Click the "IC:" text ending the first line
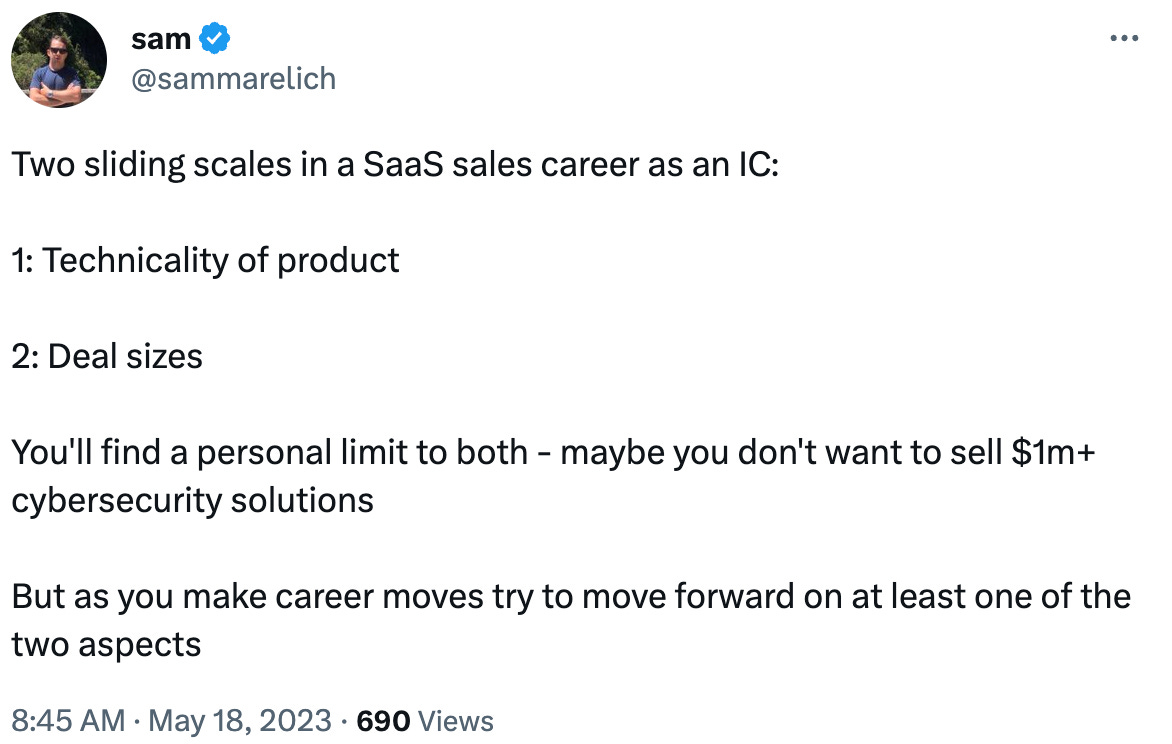 click(x=759, y=165)
